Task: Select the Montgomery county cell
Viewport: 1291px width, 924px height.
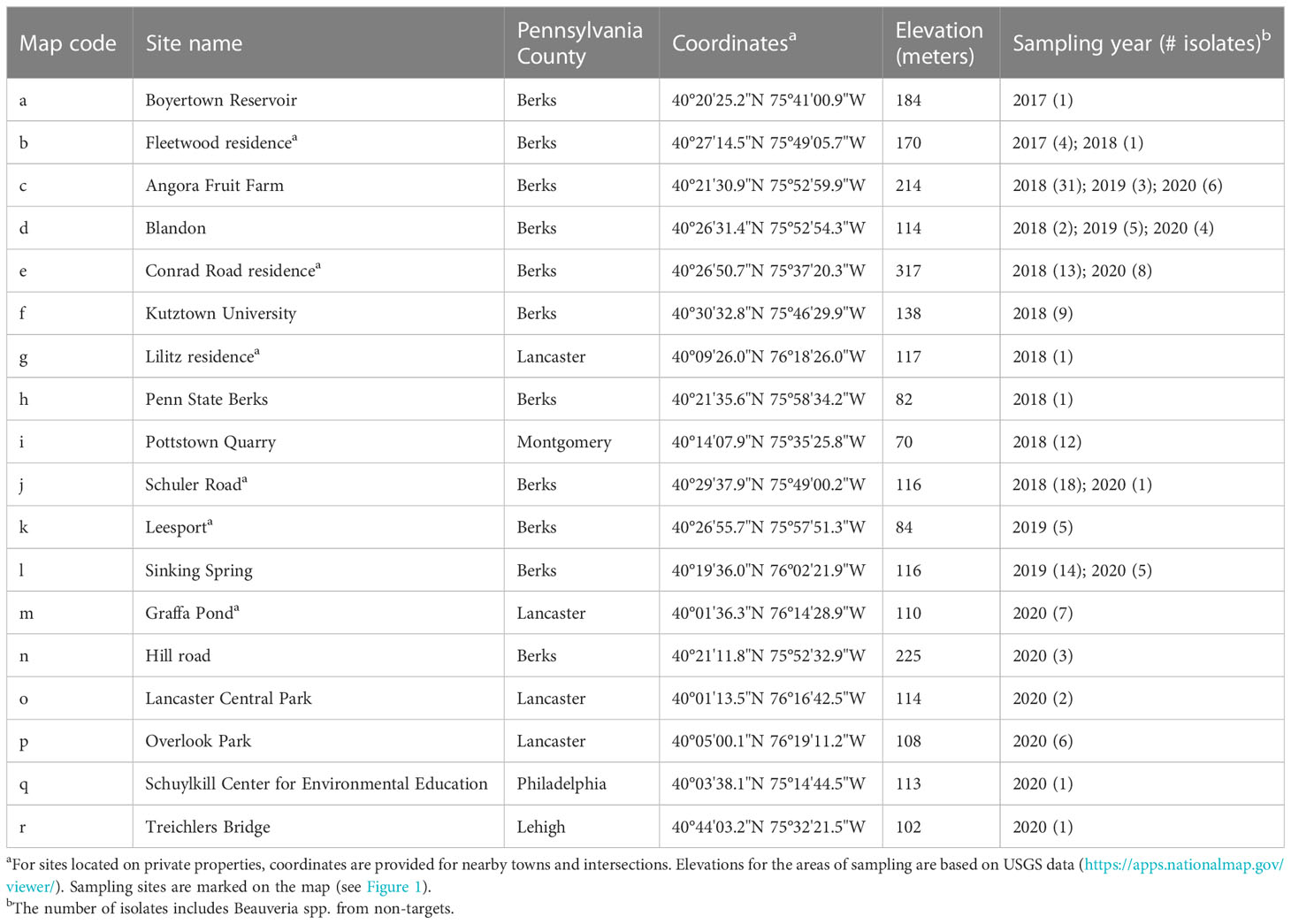Action: [x=563, y=442]
